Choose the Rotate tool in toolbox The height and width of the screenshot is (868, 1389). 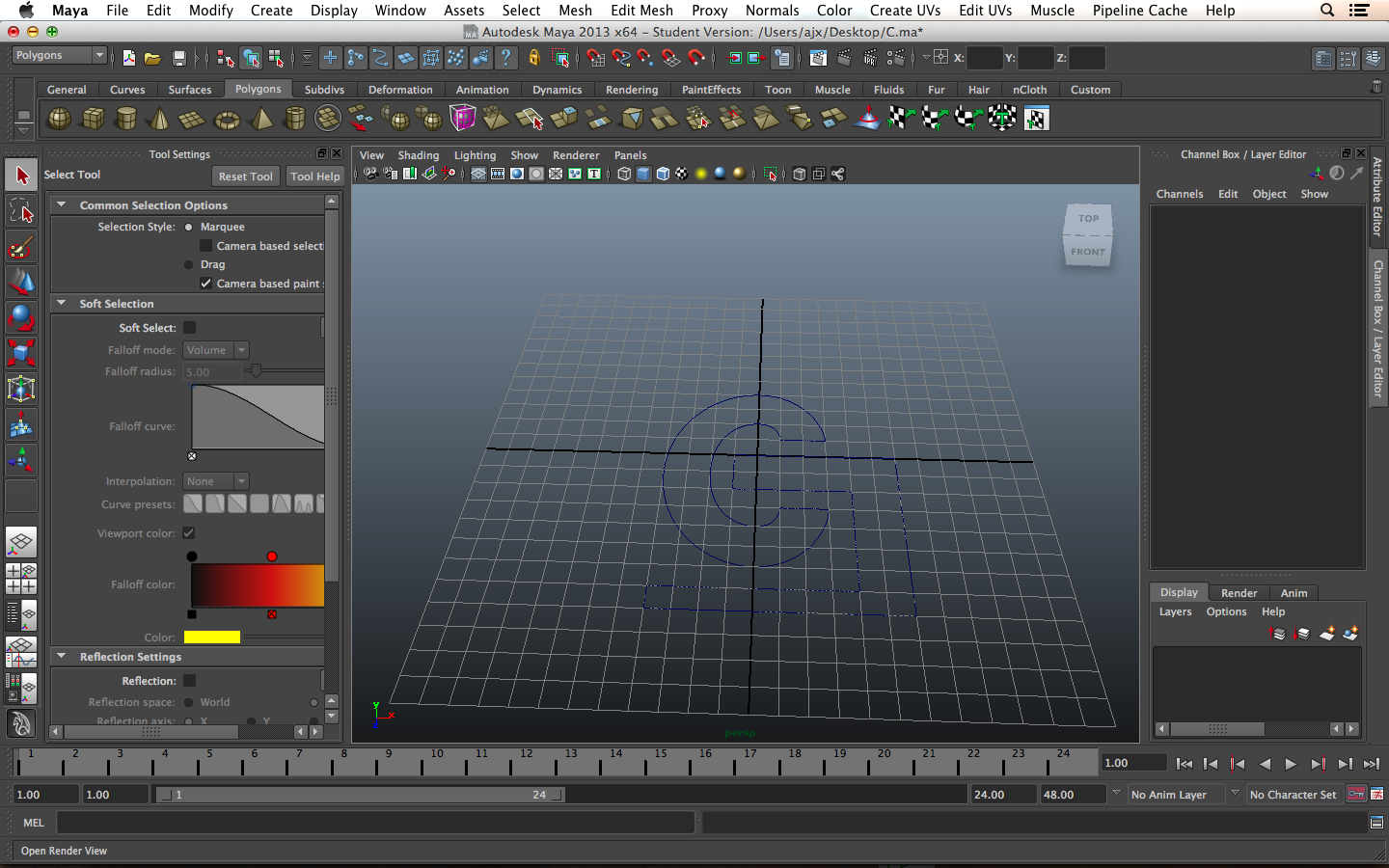[21, 317]
